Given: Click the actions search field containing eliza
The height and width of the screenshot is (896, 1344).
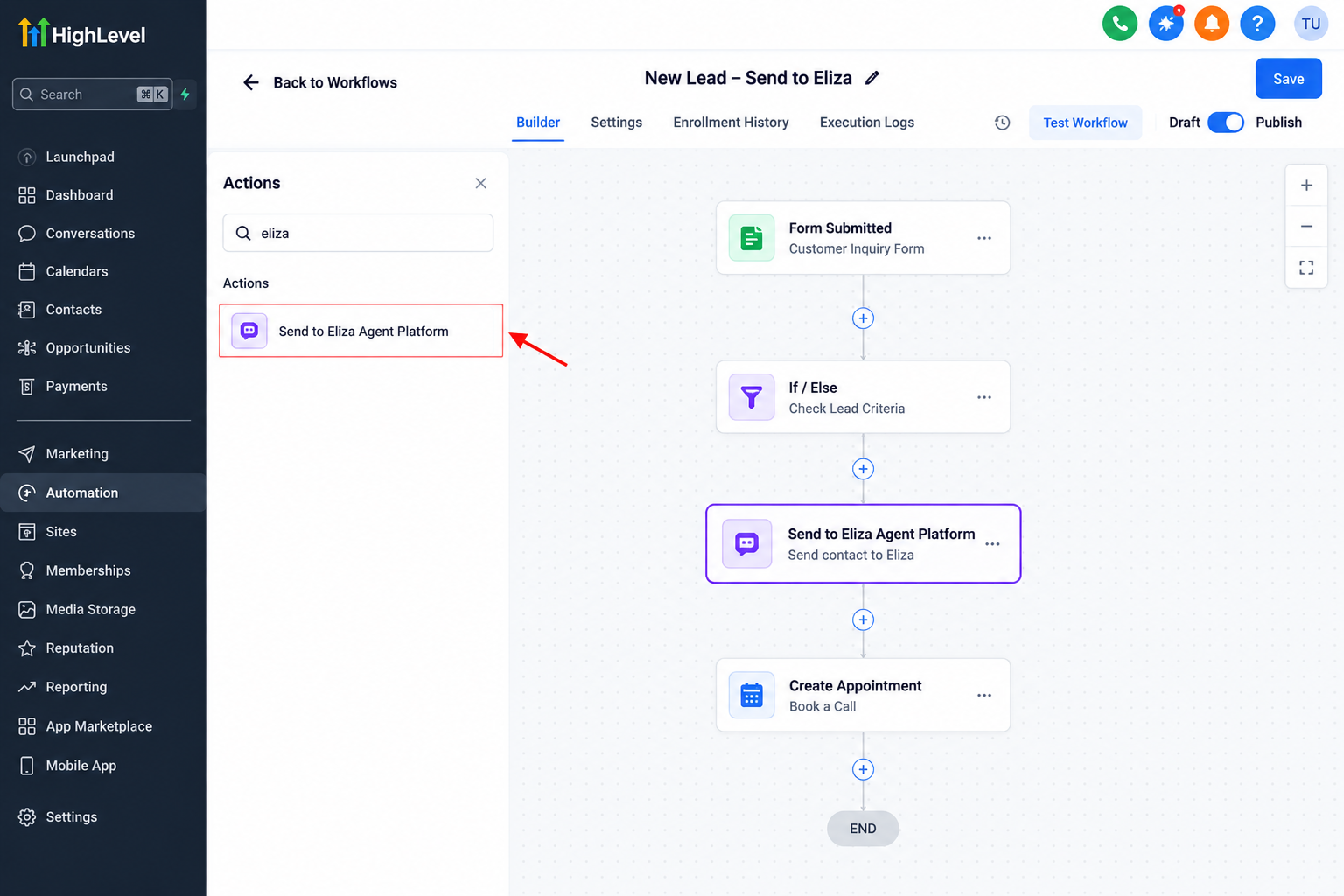Looking at the screenshot, I should (358, 233).
